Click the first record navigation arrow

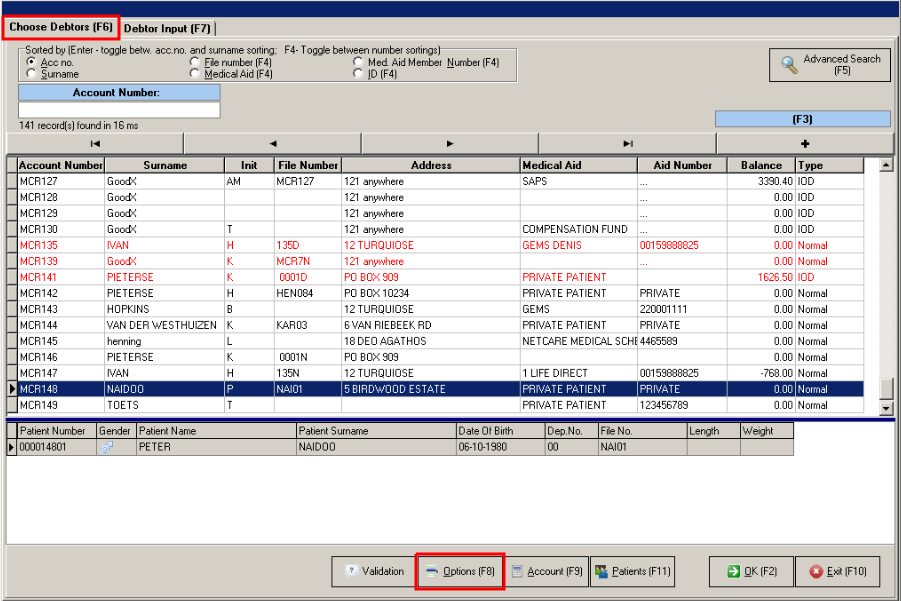click(95, 144)
